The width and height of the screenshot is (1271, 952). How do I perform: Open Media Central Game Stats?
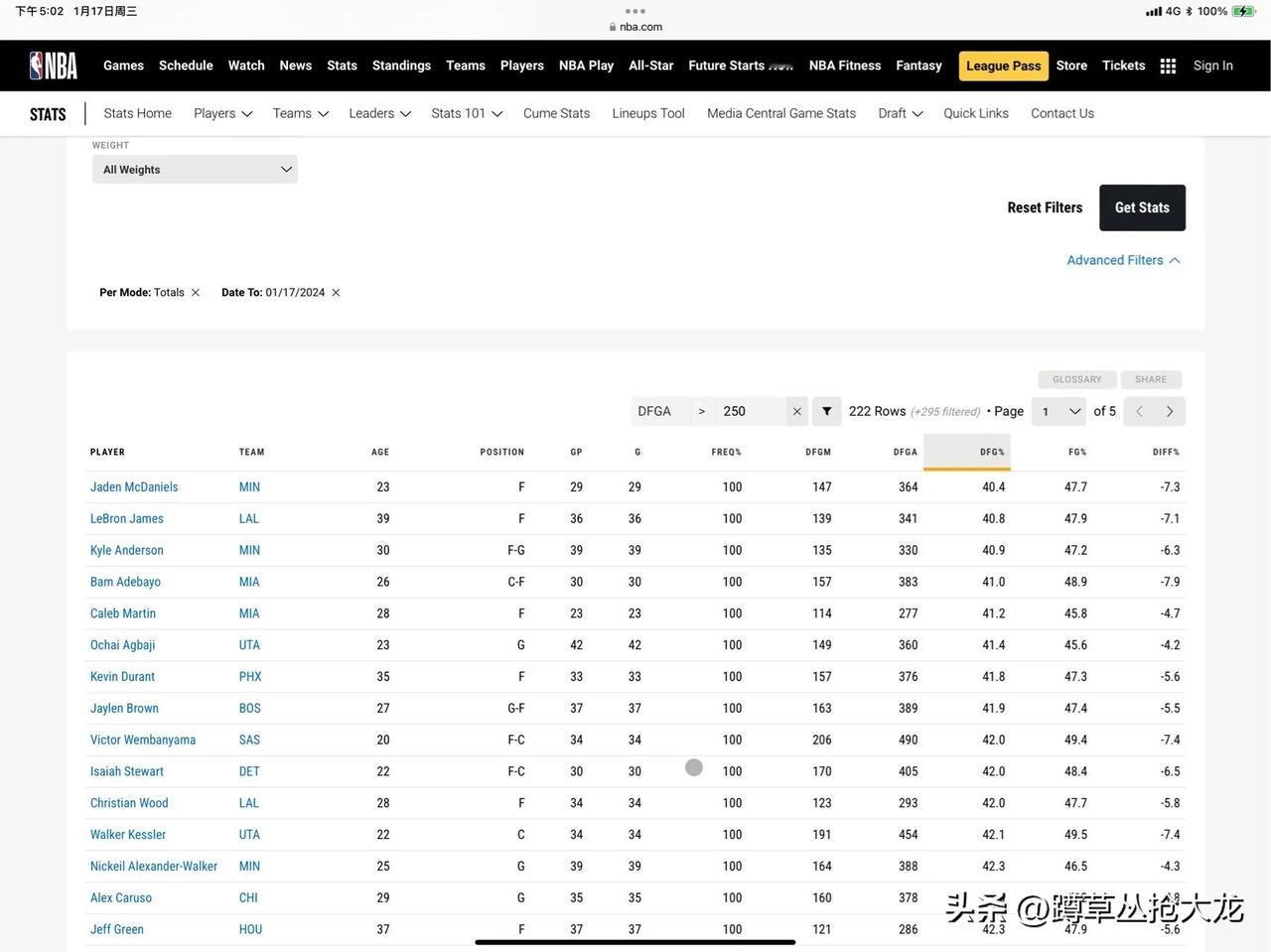(x=781, y=113)
